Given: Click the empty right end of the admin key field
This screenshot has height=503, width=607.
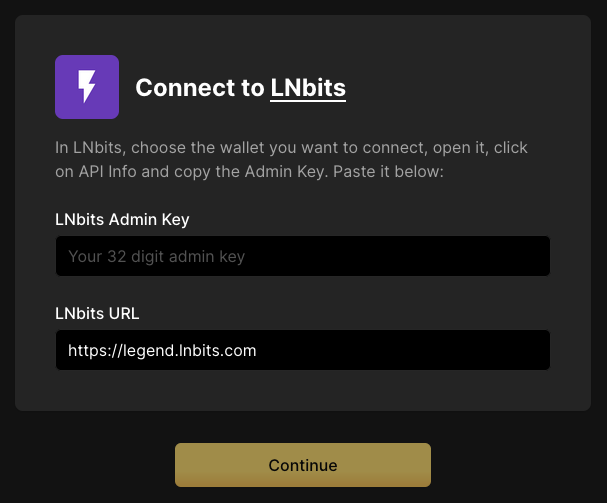Looking at the screenshot, I should (x=500, y=257).
